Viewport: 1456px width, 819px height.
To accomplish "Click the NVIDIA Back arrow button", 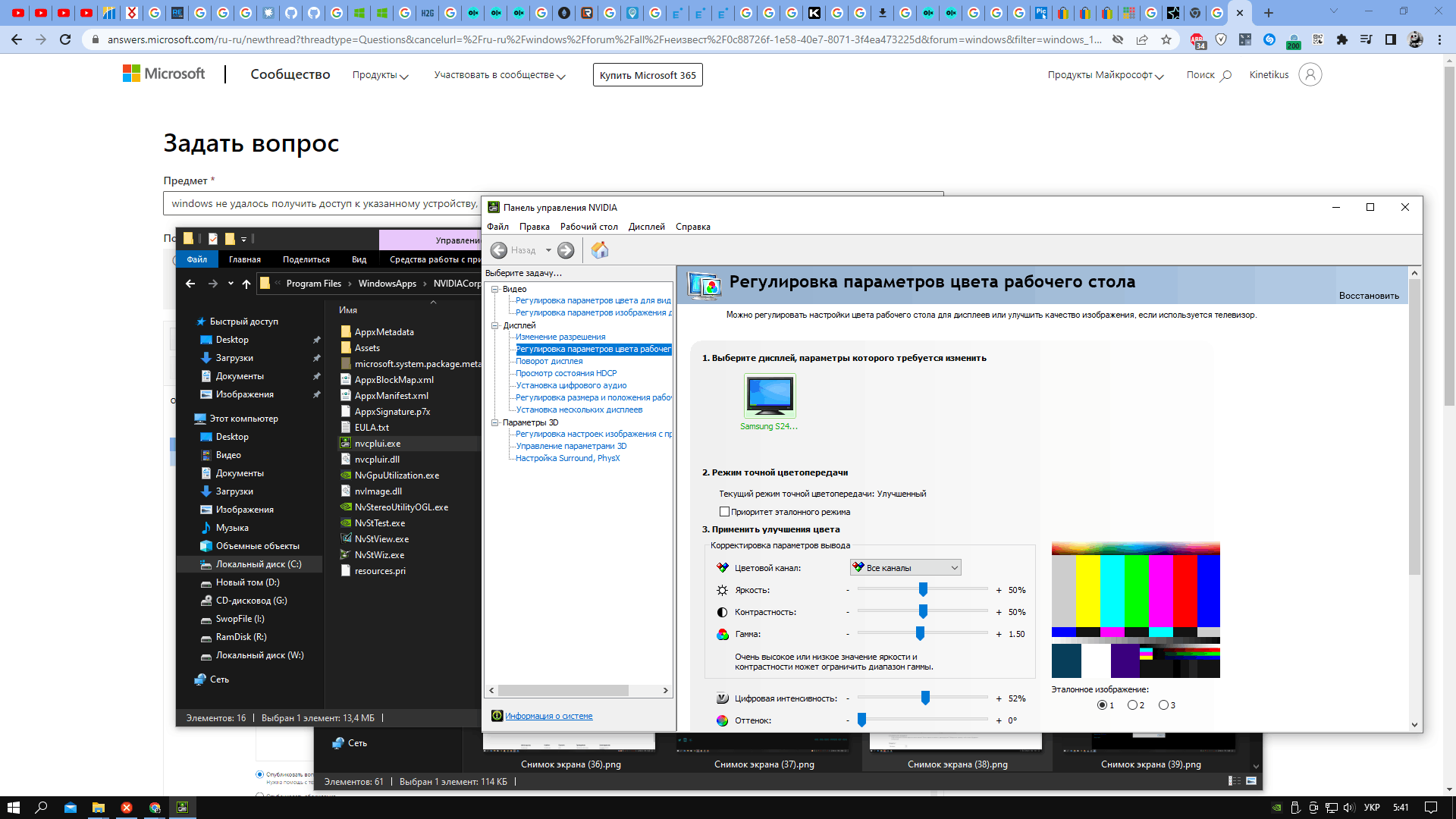I will (x=498, y=250).
